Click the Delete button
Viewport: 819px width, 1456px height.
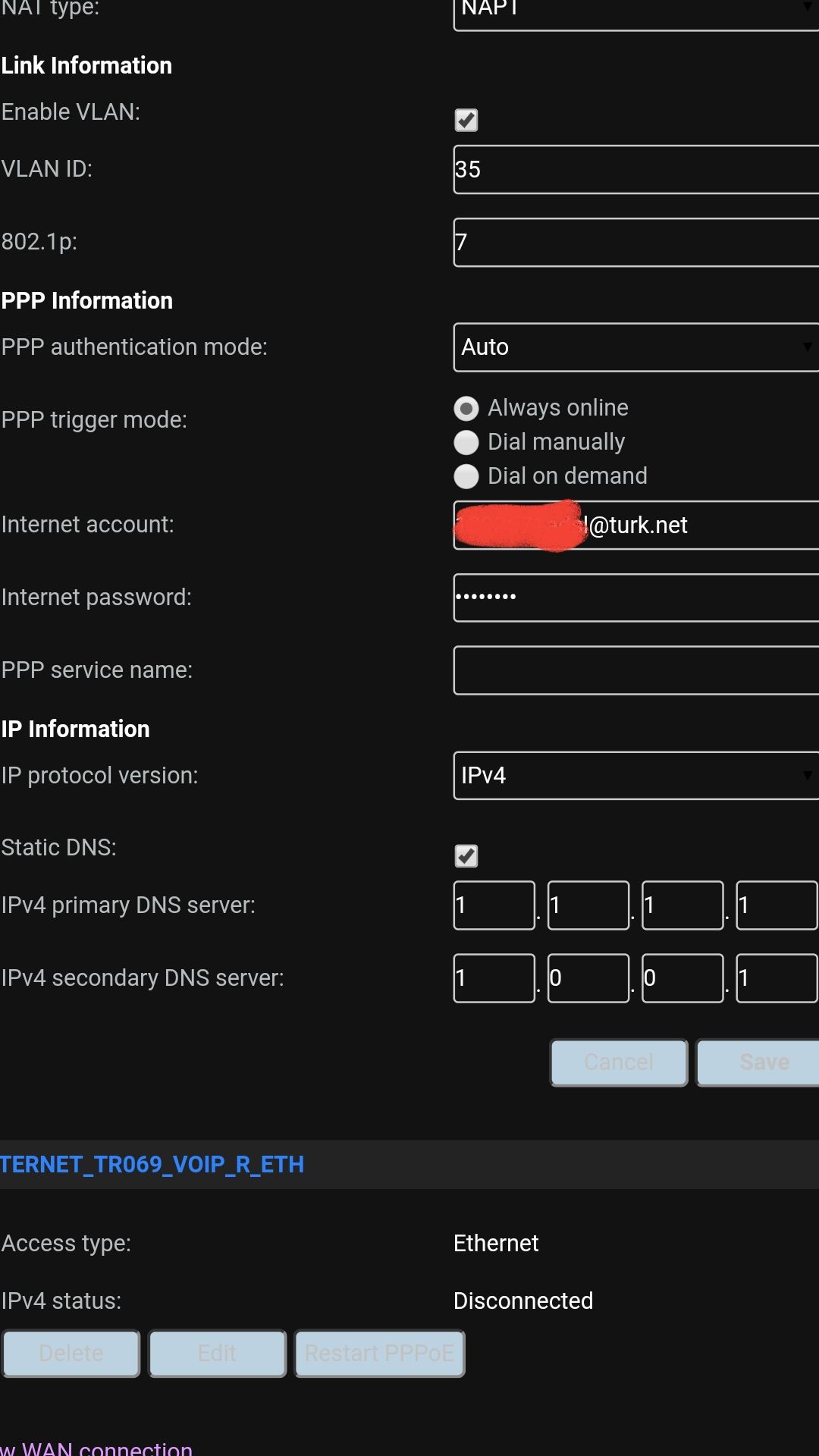click(71, 1354)
